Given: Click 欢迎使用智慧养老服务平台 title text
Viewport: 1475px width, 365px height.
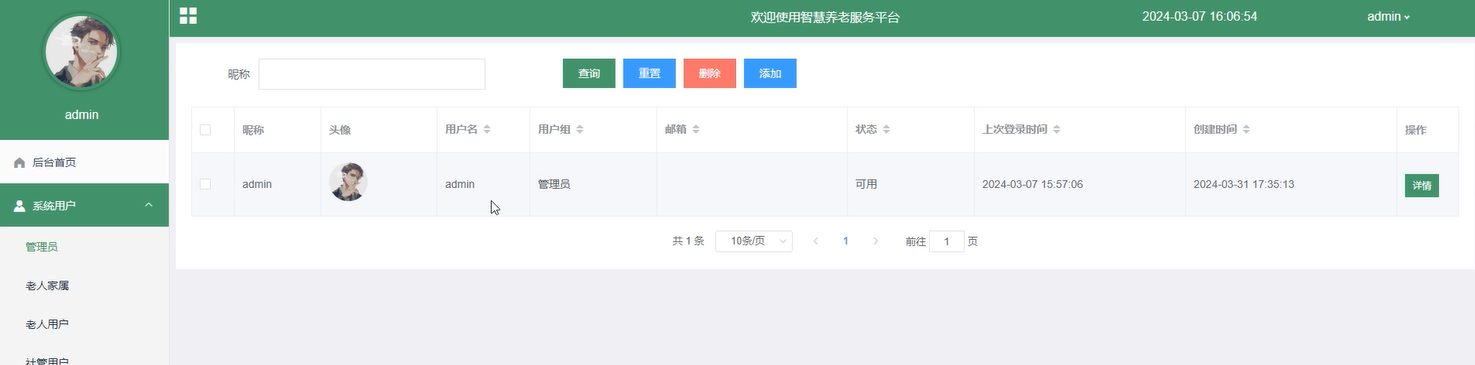Looking at the screenshot, I should pyautogui.click(x=825, y=17).
